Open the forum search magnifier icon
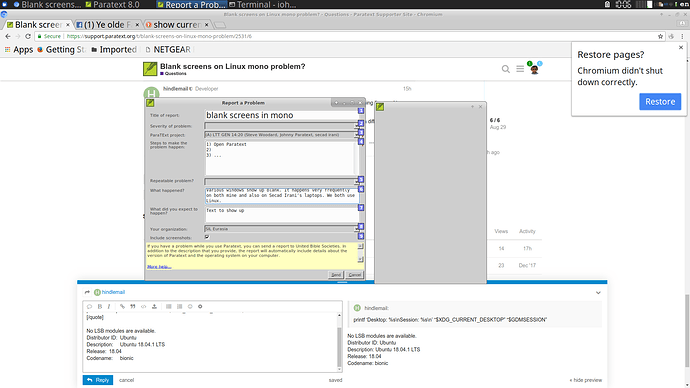Screen dimensions: 690x388 [506, 69]
